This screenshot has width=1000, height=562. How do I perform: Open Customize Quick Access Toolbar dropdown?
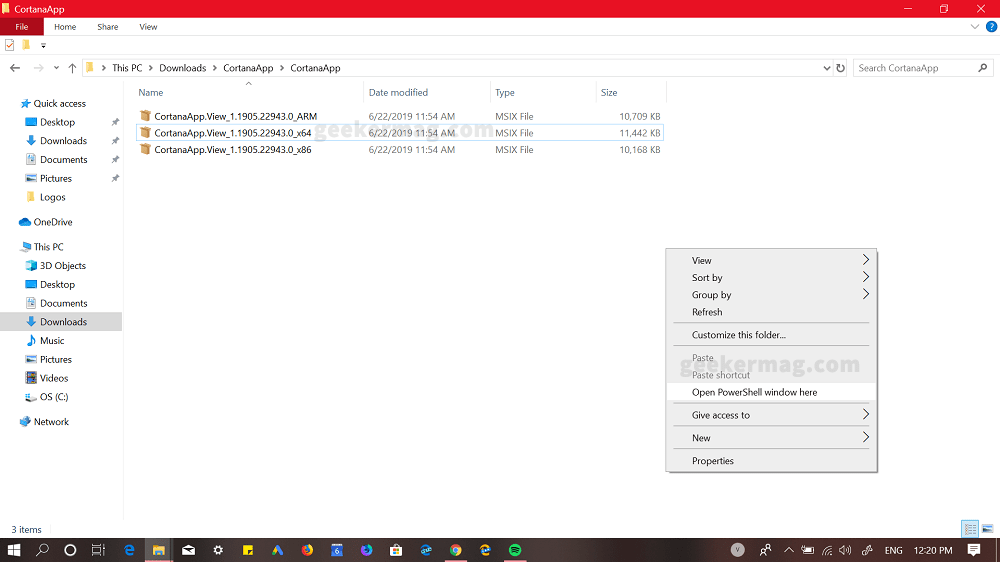(x=43, y=45)
